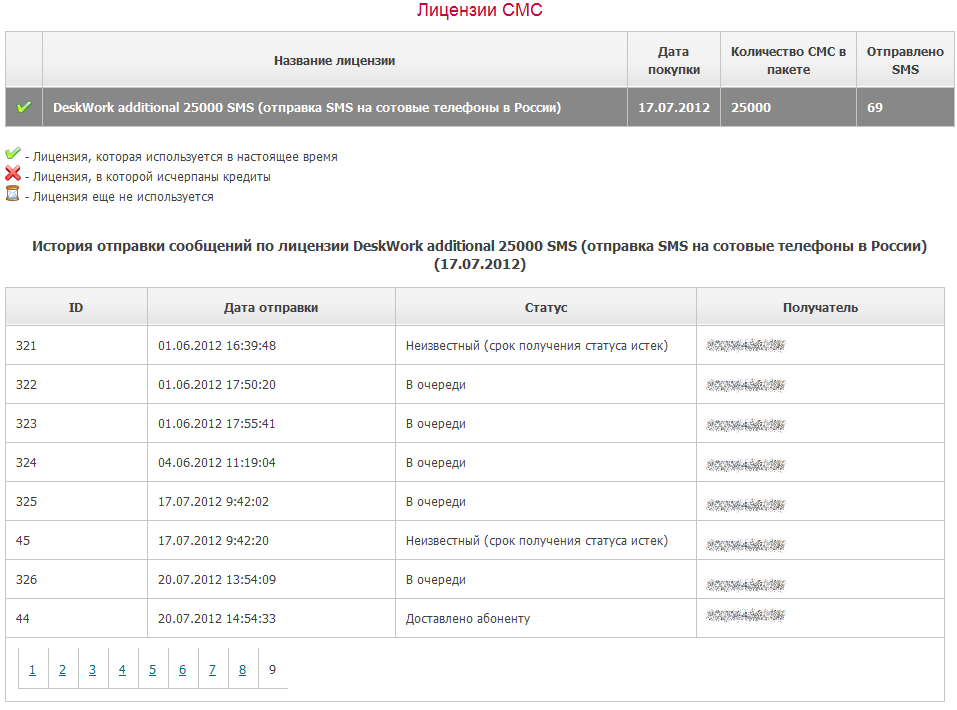Go to page 1 of message history

pyautogui.click(x=32, y=670)
